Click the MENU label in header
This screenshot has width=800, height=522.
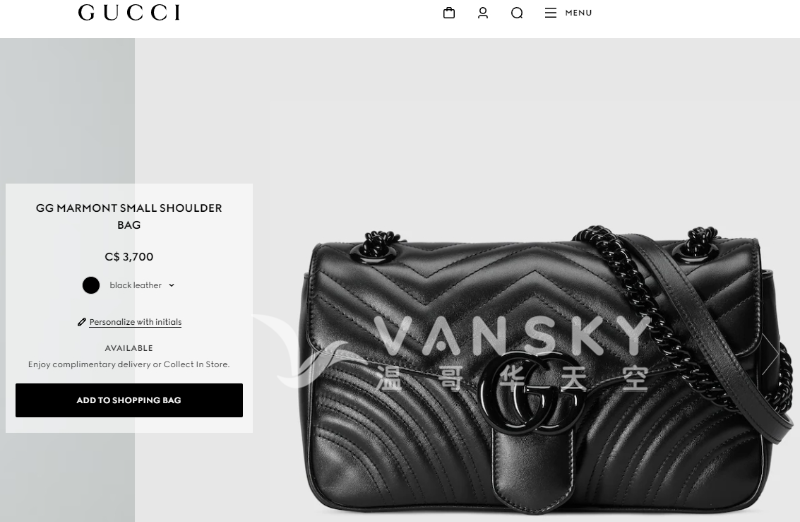[579, 13]
